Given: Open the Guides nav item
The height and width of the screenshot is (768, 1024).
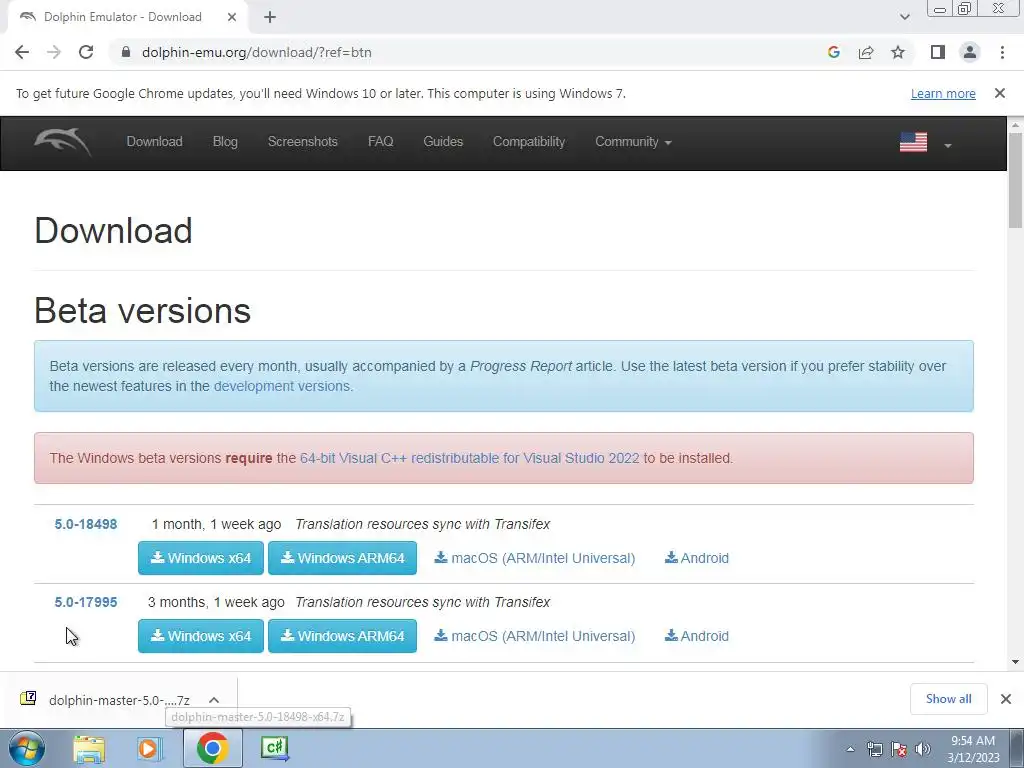Looking at the screenshot, I should [443, 142].
